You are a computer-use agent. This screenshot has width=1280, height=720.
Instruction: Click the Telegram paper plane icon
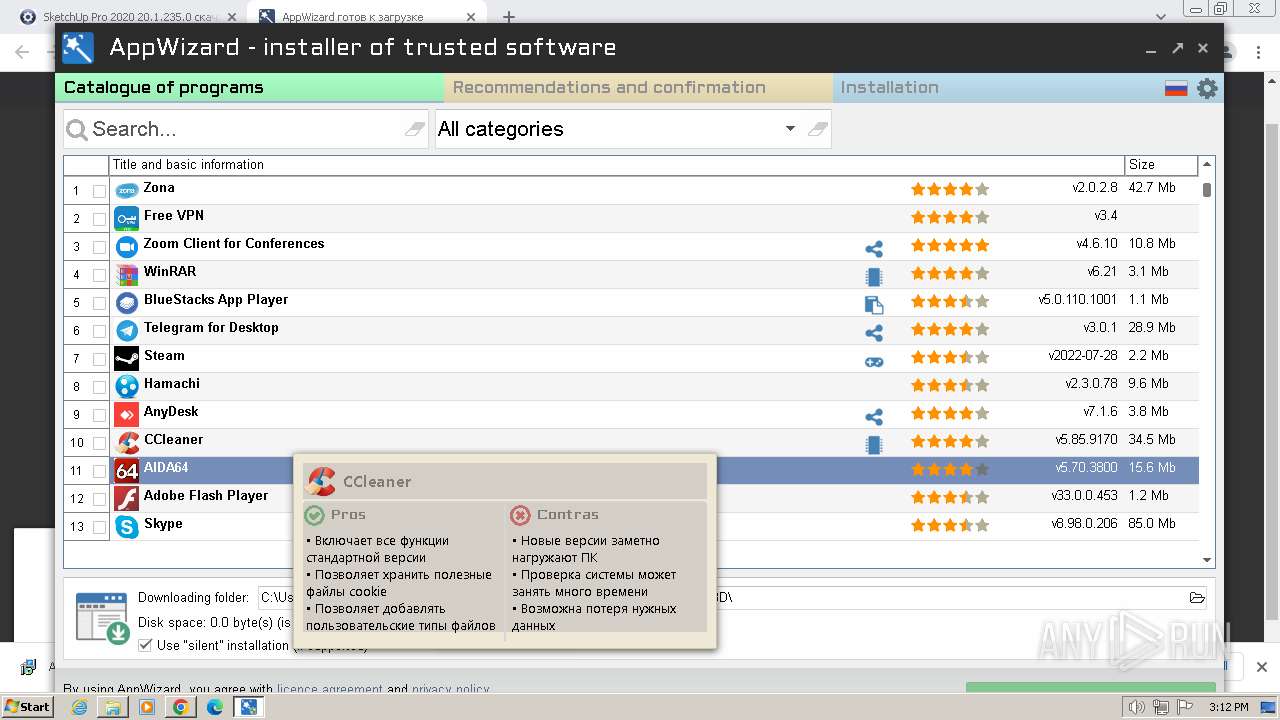point(127,330)
